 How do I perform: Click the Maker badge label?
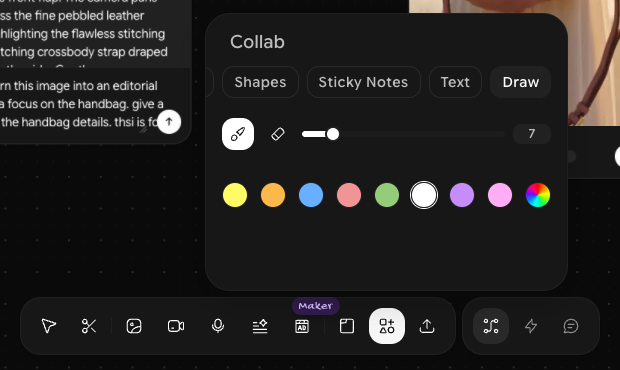(316, 306)
